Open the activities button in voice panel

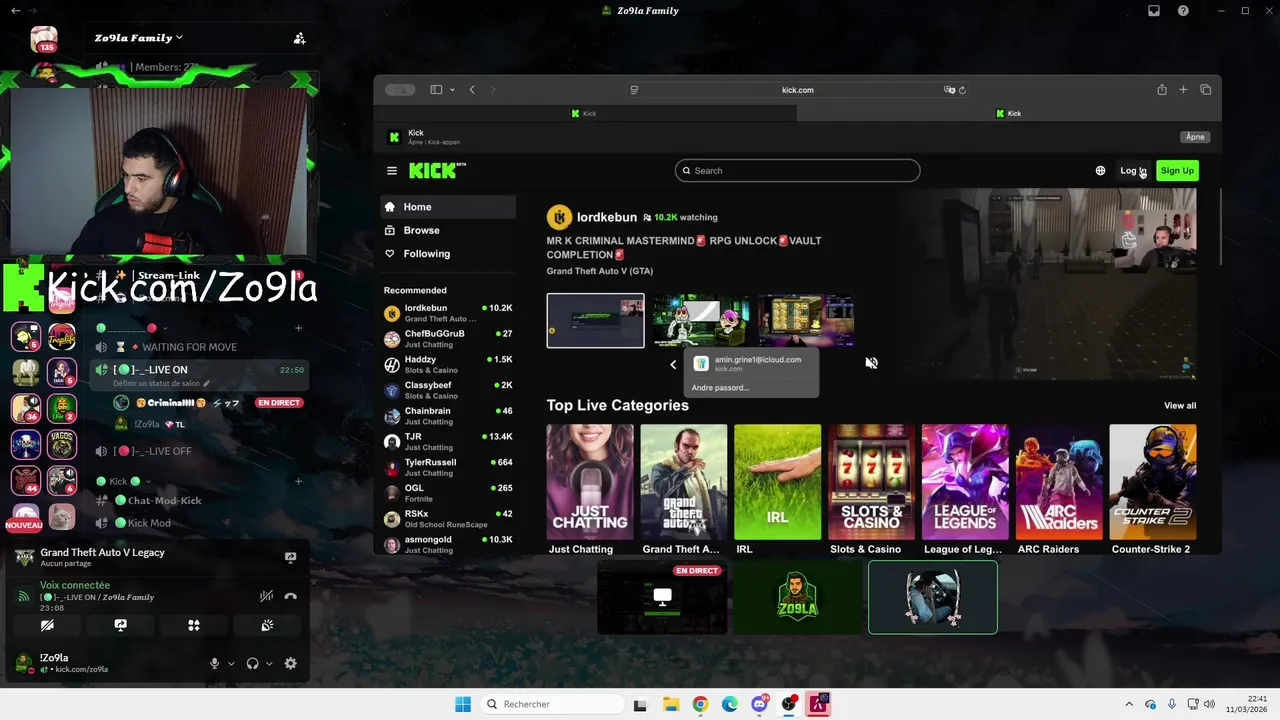[194, 625]
